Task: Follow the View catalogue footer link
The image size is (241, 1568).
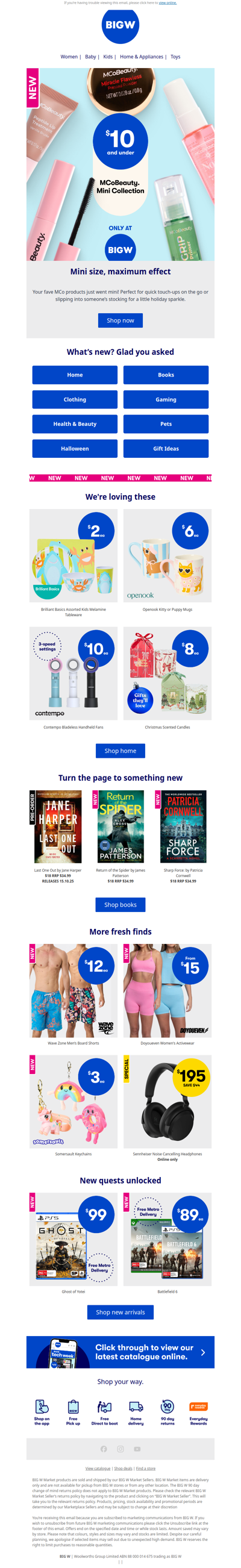Action: tap(98, 1468)
